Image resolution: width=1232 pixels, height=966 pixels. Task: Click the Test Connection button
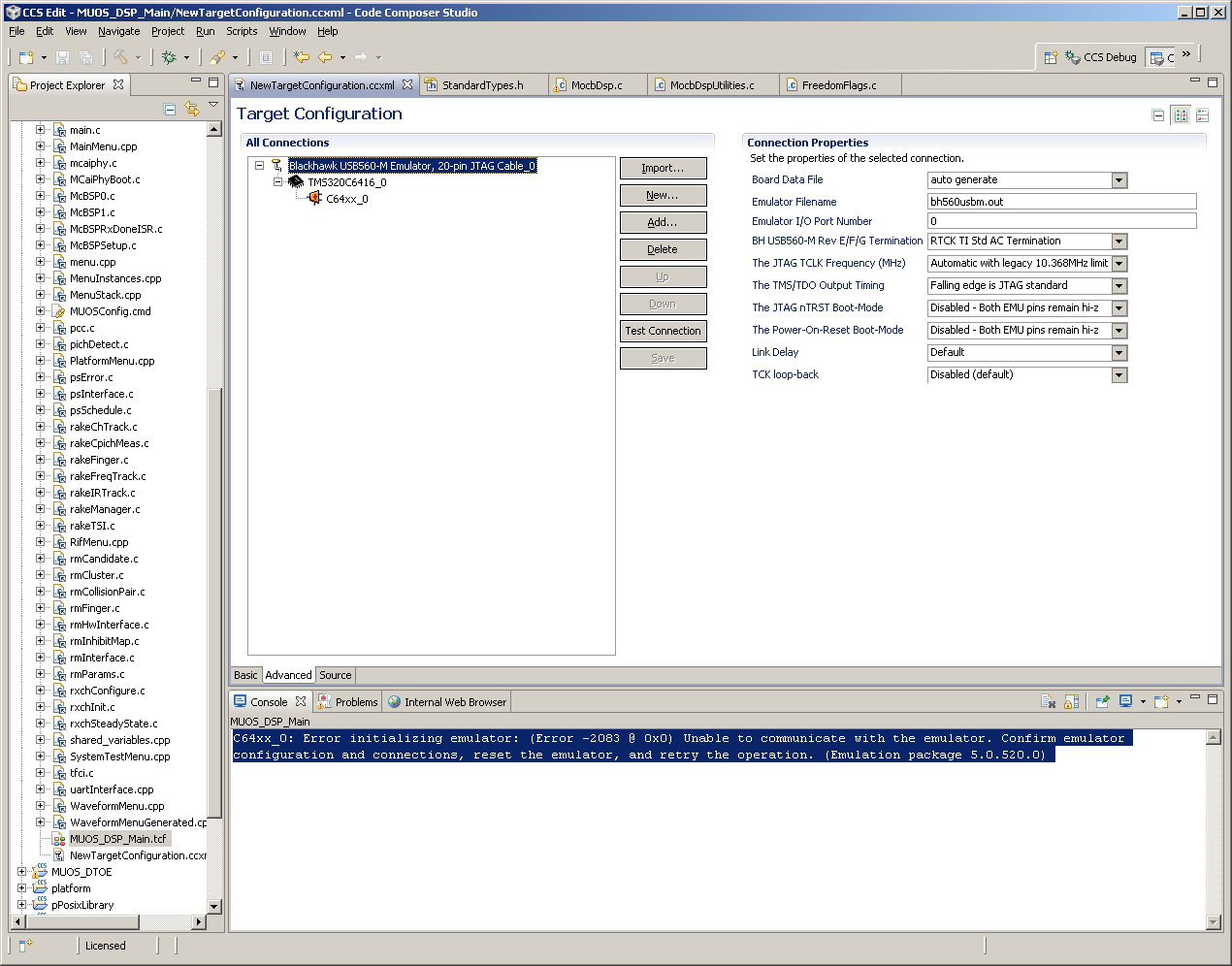click(x=663, y=332)
